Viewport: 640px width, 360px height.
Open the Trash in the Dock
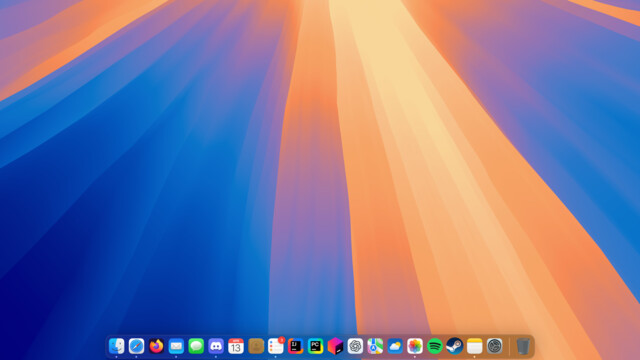(523, 346)
